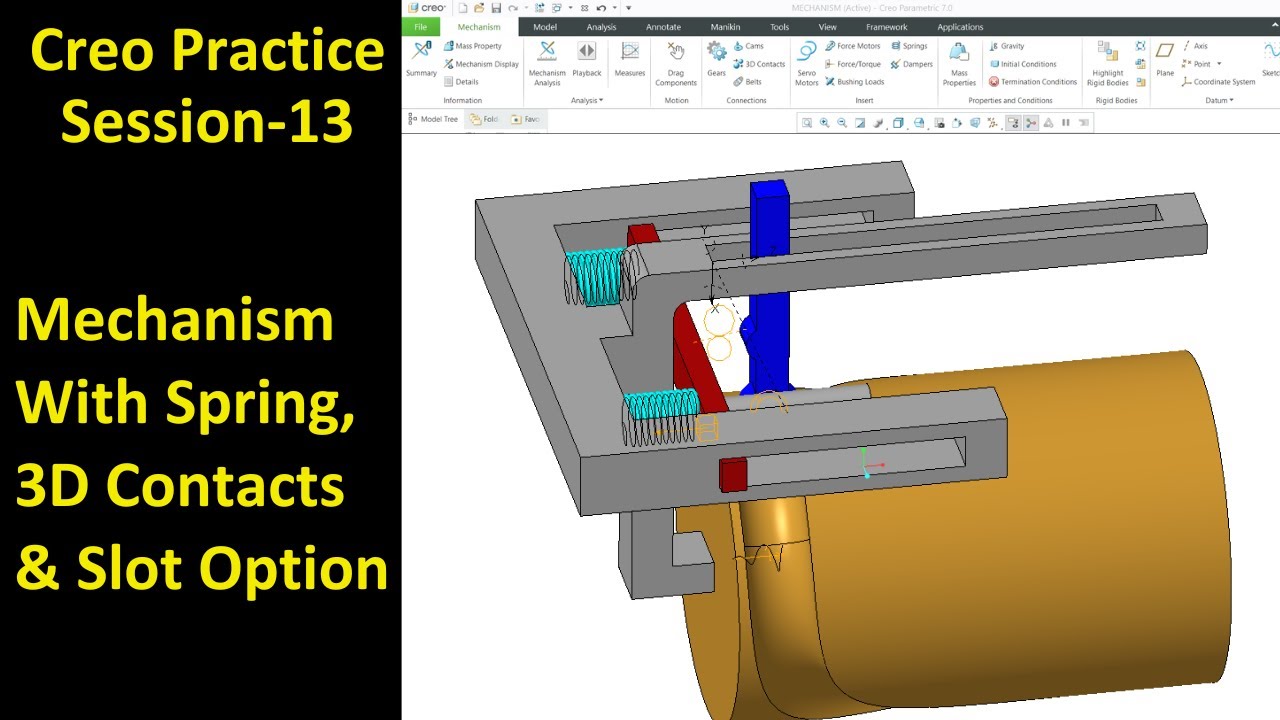Viewport: 1280px width, 720px height.
Task: Open Mass Properties
Action: 959,62
